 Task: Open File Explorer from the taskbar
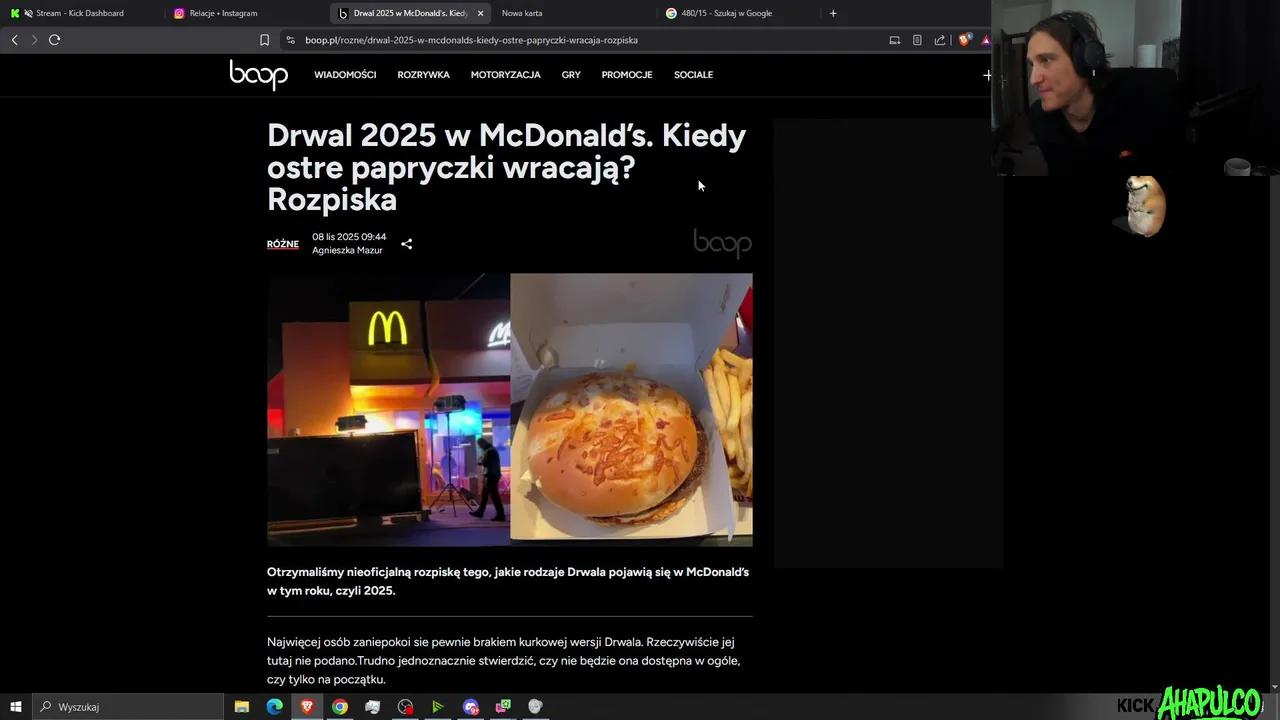coord(242,707)
